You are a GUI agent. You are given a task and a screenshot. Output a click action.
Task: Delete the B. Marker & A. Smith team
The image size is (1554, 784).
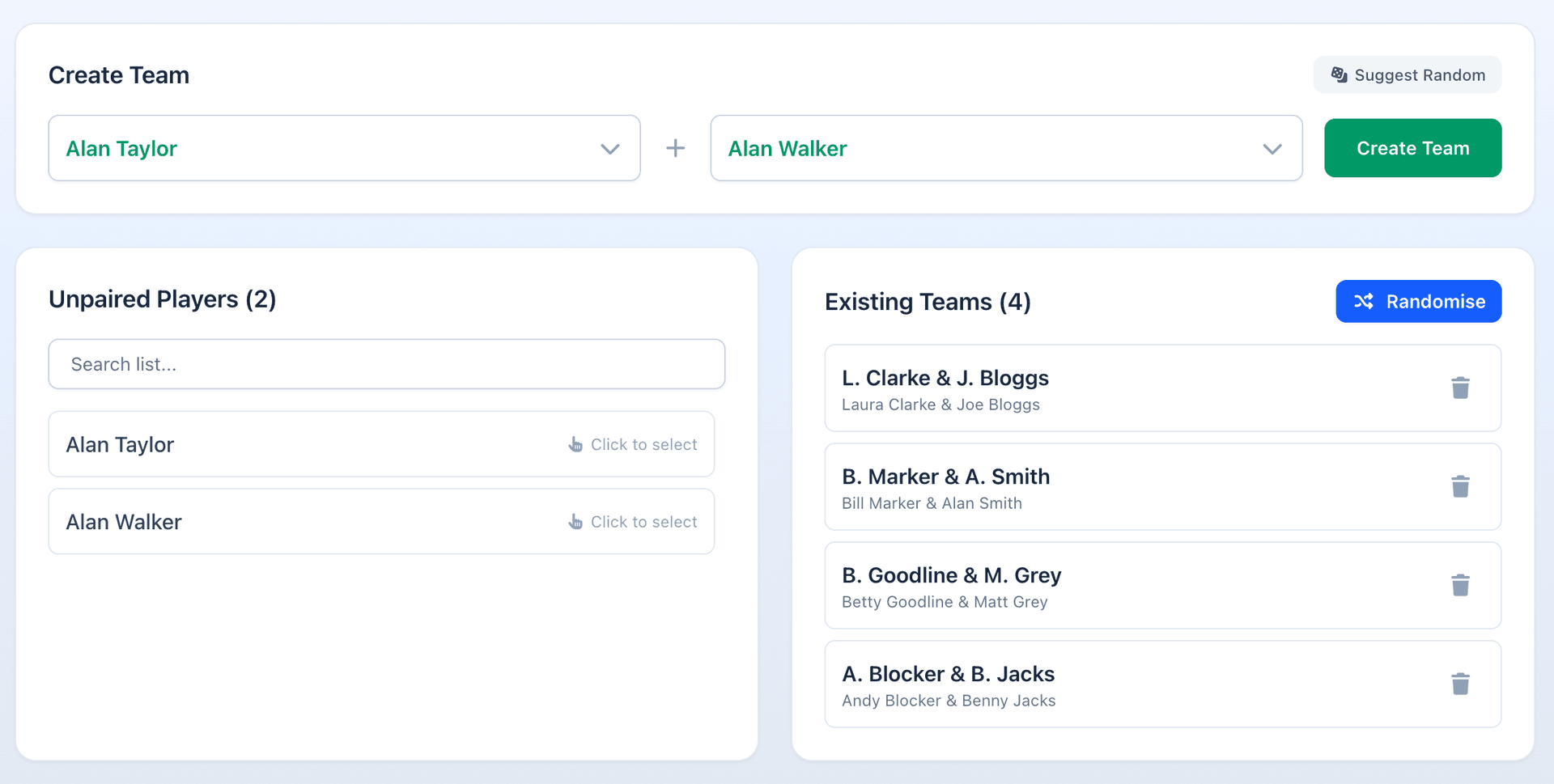1460,486
